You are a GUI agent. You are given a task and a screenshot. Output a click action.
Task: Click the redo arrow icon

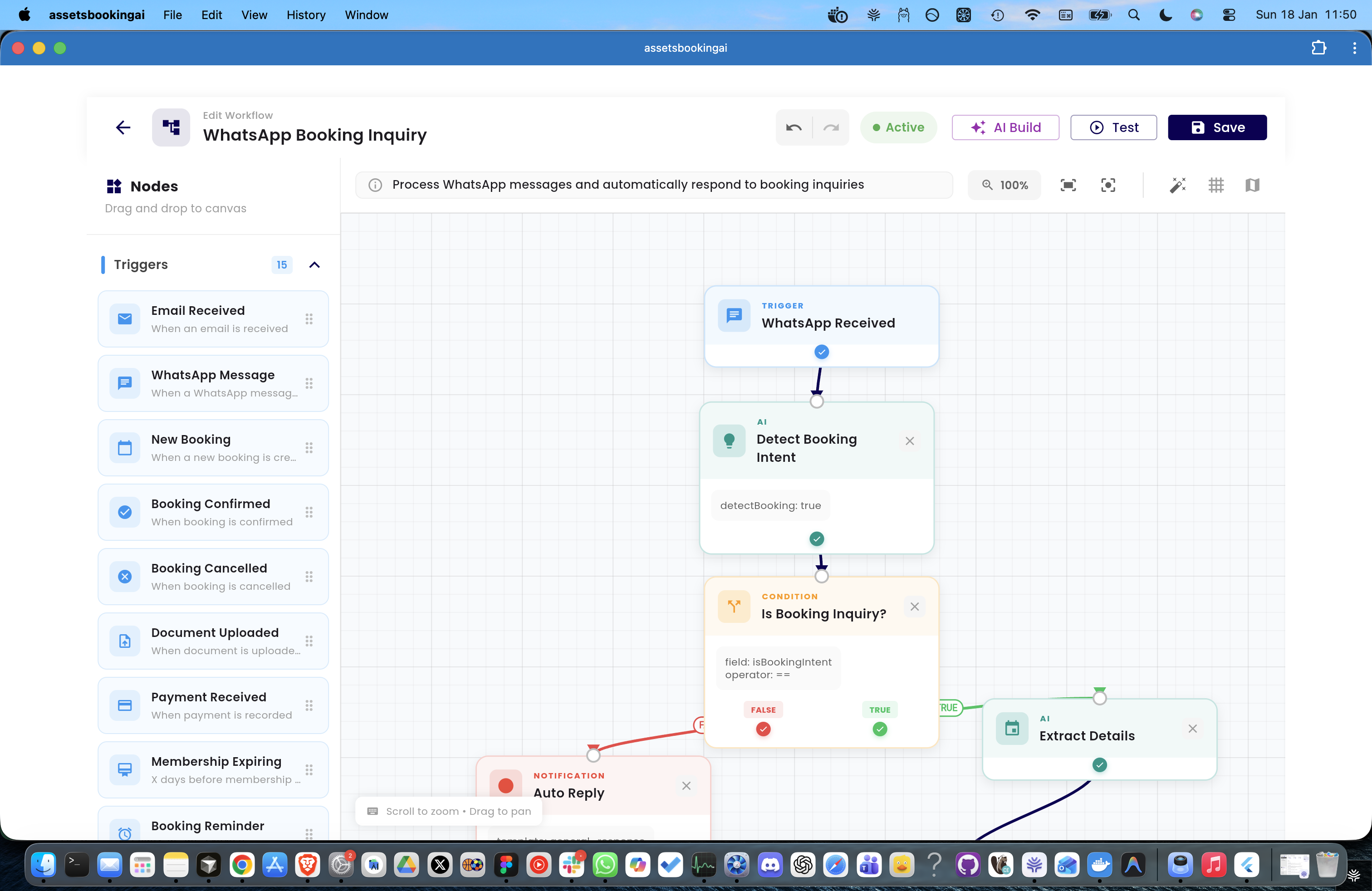pyautogui.click(x=831, y=127)
